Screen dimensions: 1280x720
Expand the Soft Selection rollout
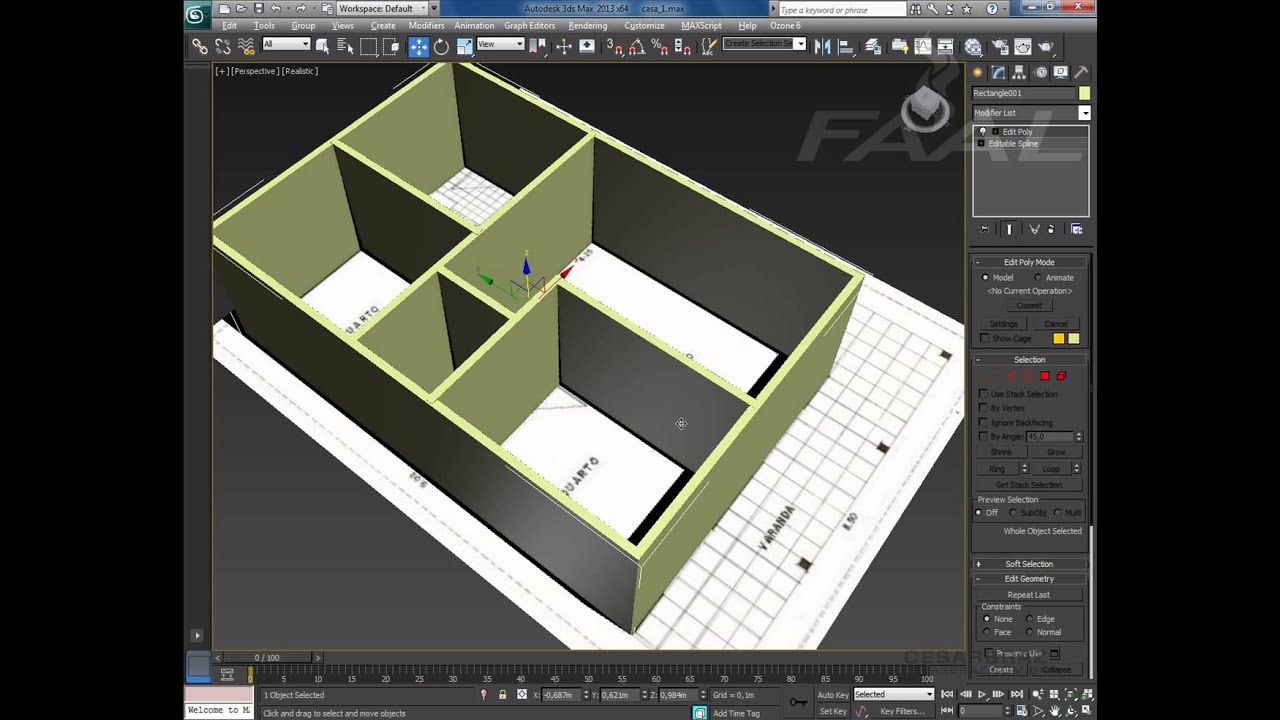[x=1029, y=564]
